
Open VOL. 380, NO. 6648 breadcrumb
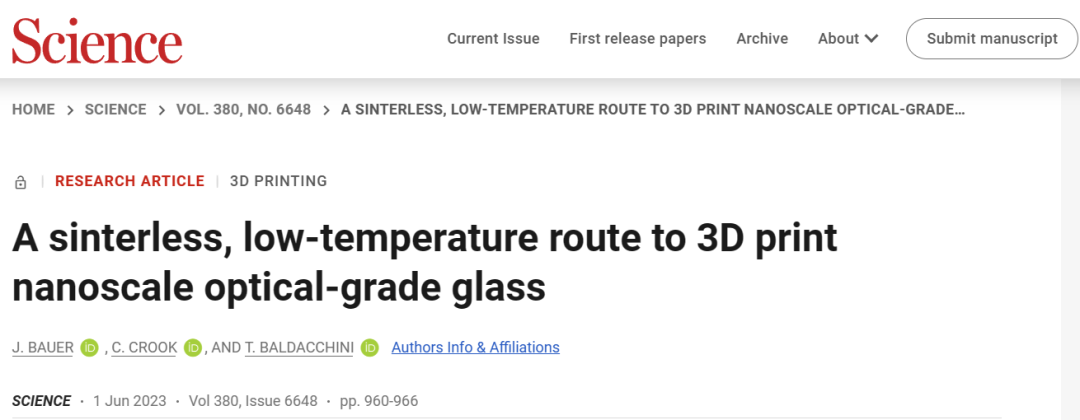(x=244, y=109)
